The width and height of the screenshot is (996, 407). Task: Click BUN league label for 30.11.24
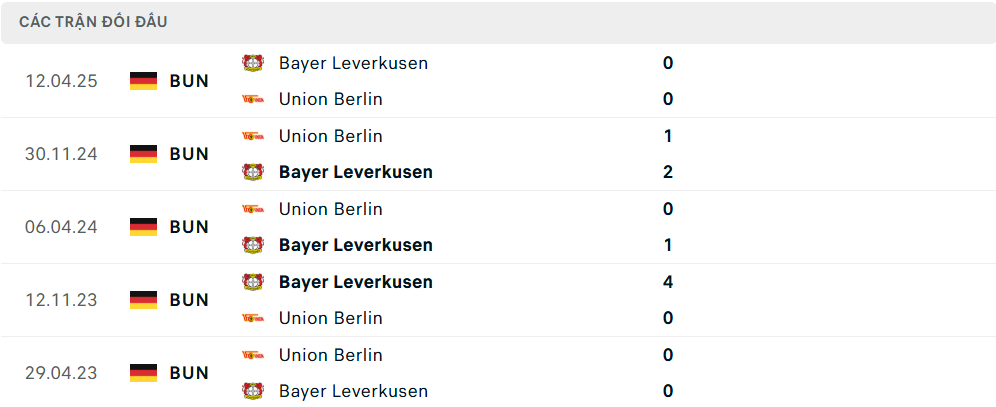click(x=189, y=154)
